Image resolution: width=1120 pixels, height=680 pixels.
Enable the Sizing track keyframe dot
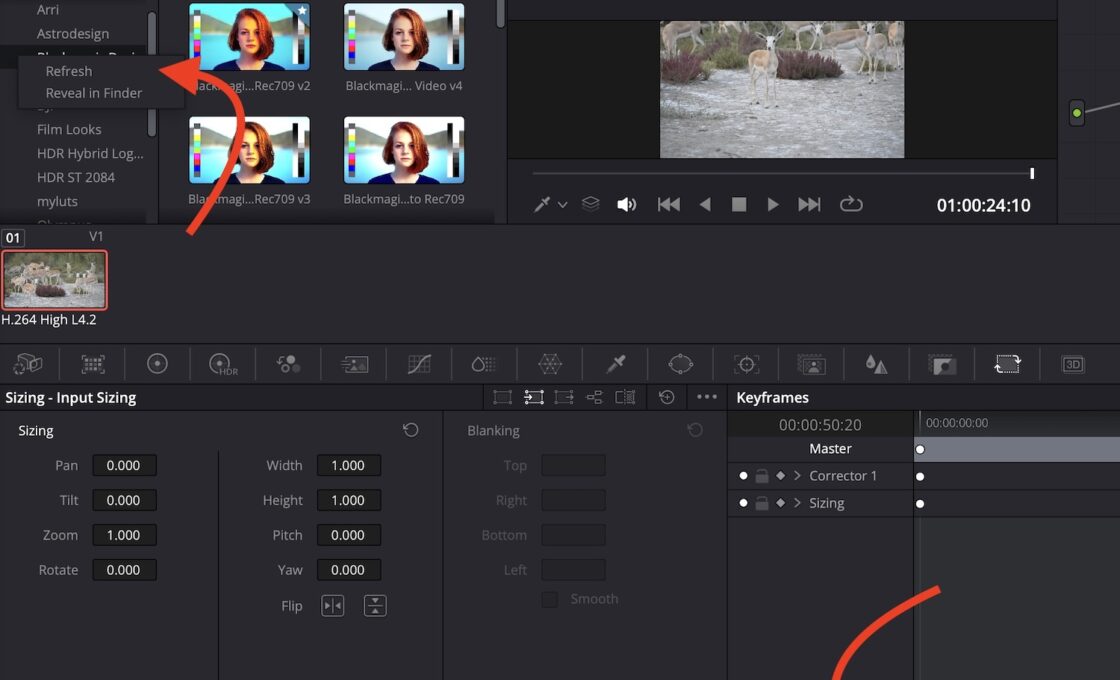click(743, 503)
